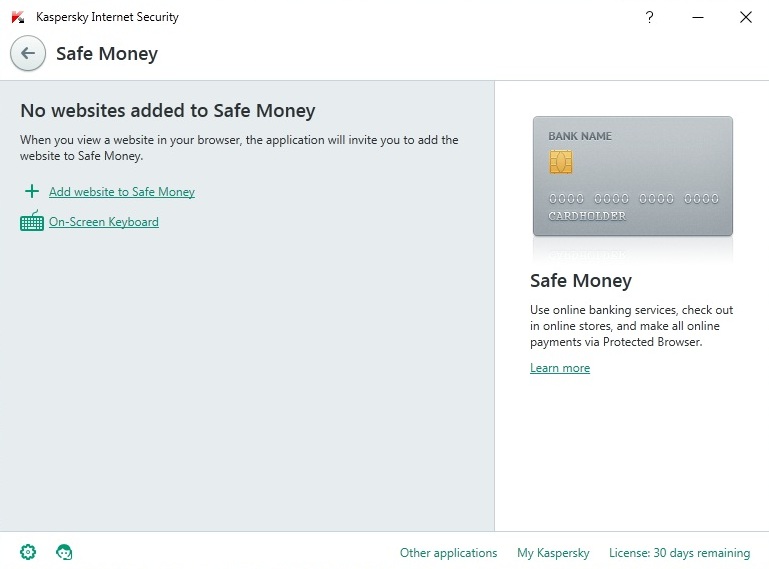The image size is (769, 569).
Task: Open support via the headset face icon
Action: pos(64,552)
